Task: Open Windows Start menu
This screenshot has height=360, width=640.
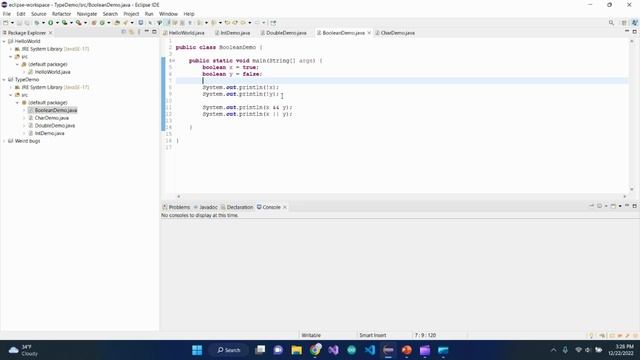Action: pyautogui.click(x=197, y=350)
